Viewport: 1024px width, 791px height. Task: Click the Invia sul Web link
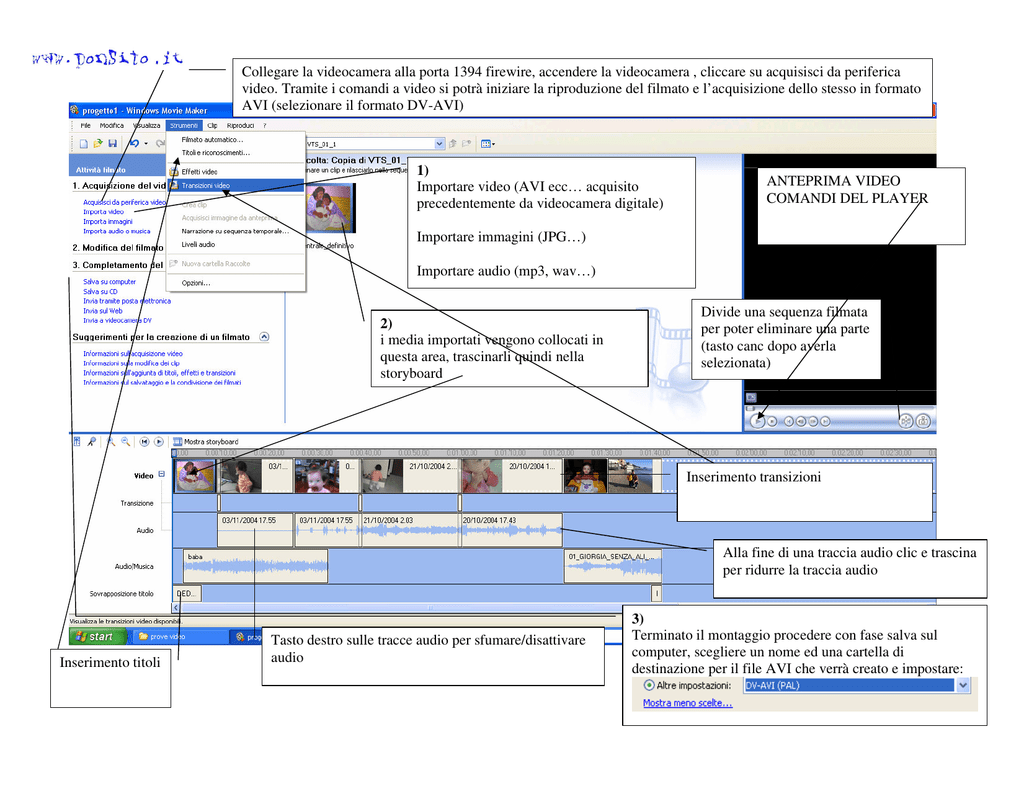[x=103, y=311]
